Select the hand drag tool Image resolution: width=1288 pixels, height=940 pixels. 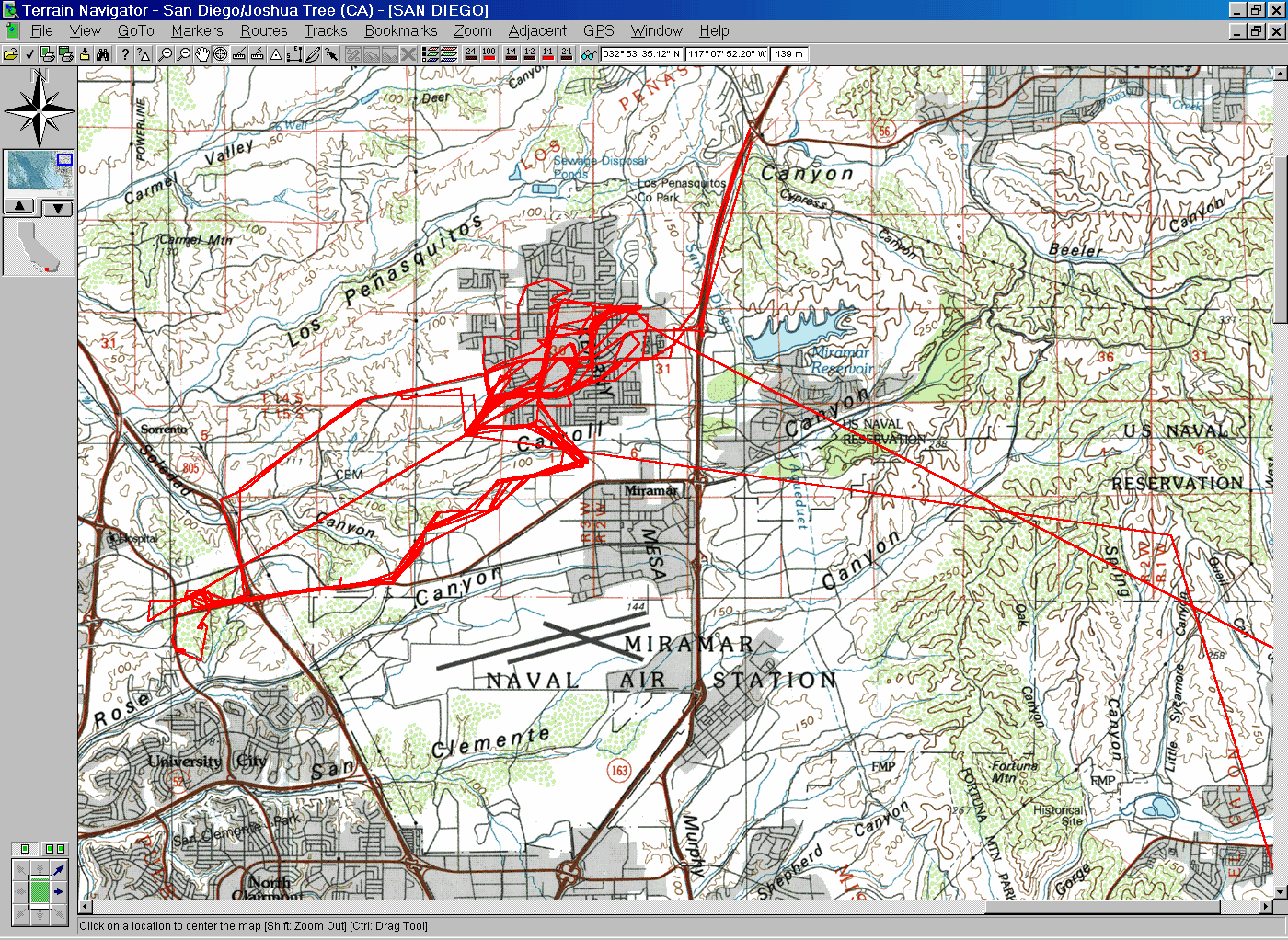click(x=202, y=54)
